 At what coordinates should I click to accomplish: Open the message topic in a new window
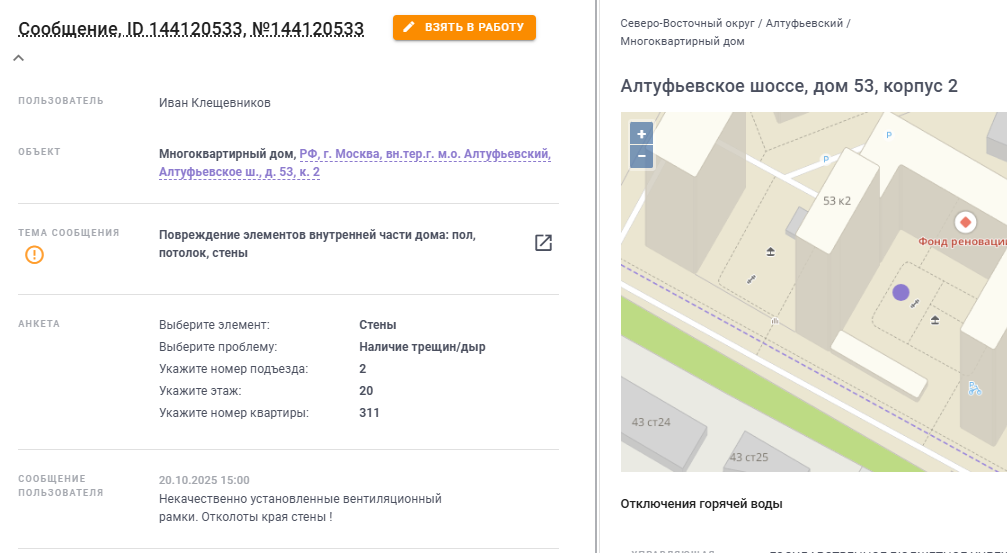[543, 243]
